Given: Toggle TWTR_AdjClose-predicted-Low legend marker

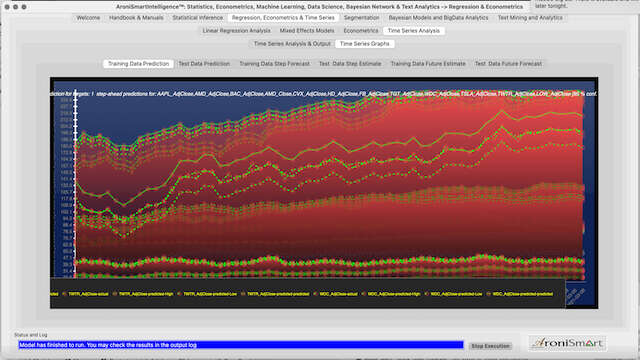Looking at the screenshot, I should 179,294.
